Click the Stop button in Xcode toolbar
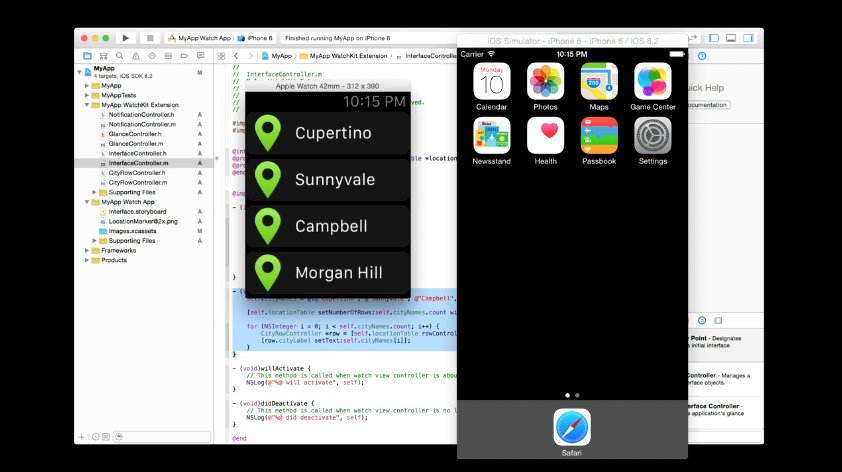Image resolution: width=842 pixels, height=472 pixels. 150,38
